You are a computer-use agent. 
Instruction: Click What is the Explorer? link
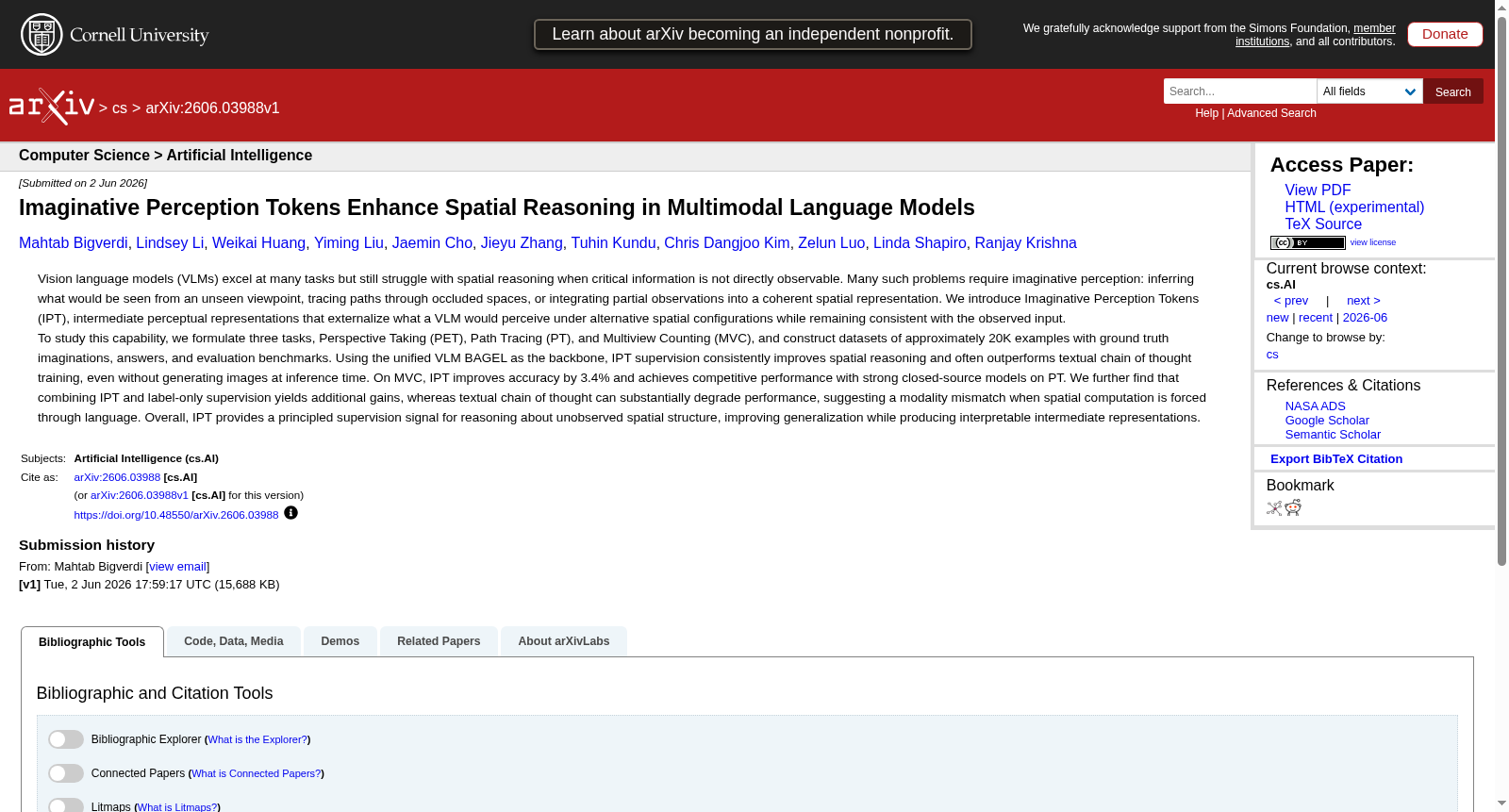point(257,740)
